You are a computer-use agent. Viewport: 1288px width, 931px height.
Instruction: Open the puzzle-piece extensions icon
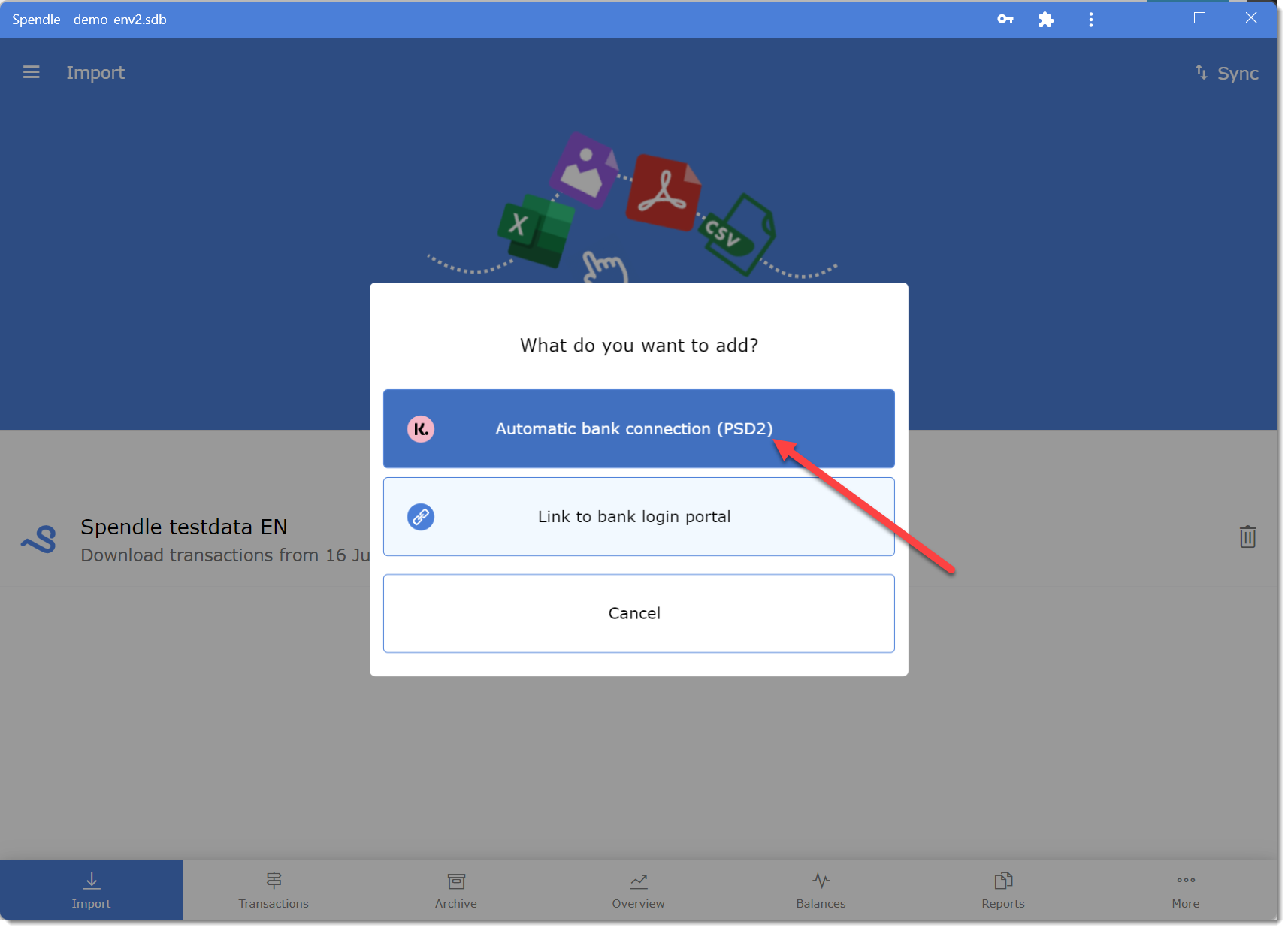tap(1045, 20)
